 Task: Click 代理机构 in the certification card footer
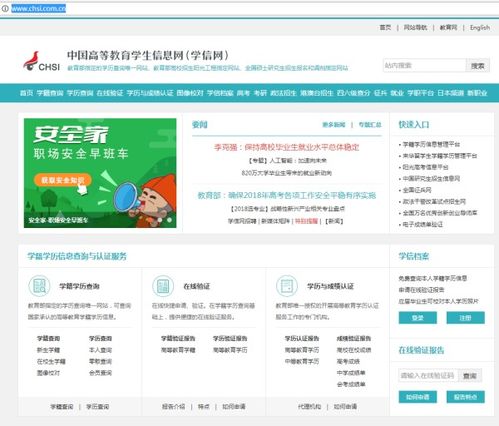pyautogui.click(x=309, y=407)
